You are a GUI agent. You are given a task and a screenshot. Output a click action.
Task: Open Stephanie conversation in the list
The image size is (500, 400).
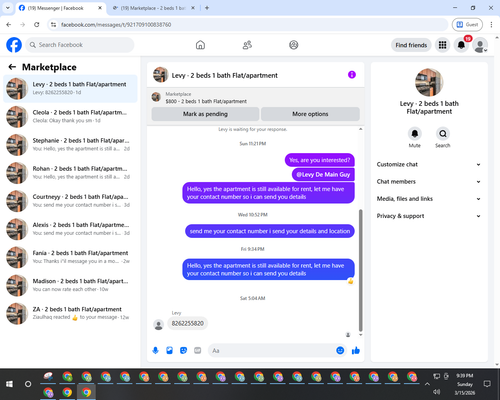[x=70, y=145]
